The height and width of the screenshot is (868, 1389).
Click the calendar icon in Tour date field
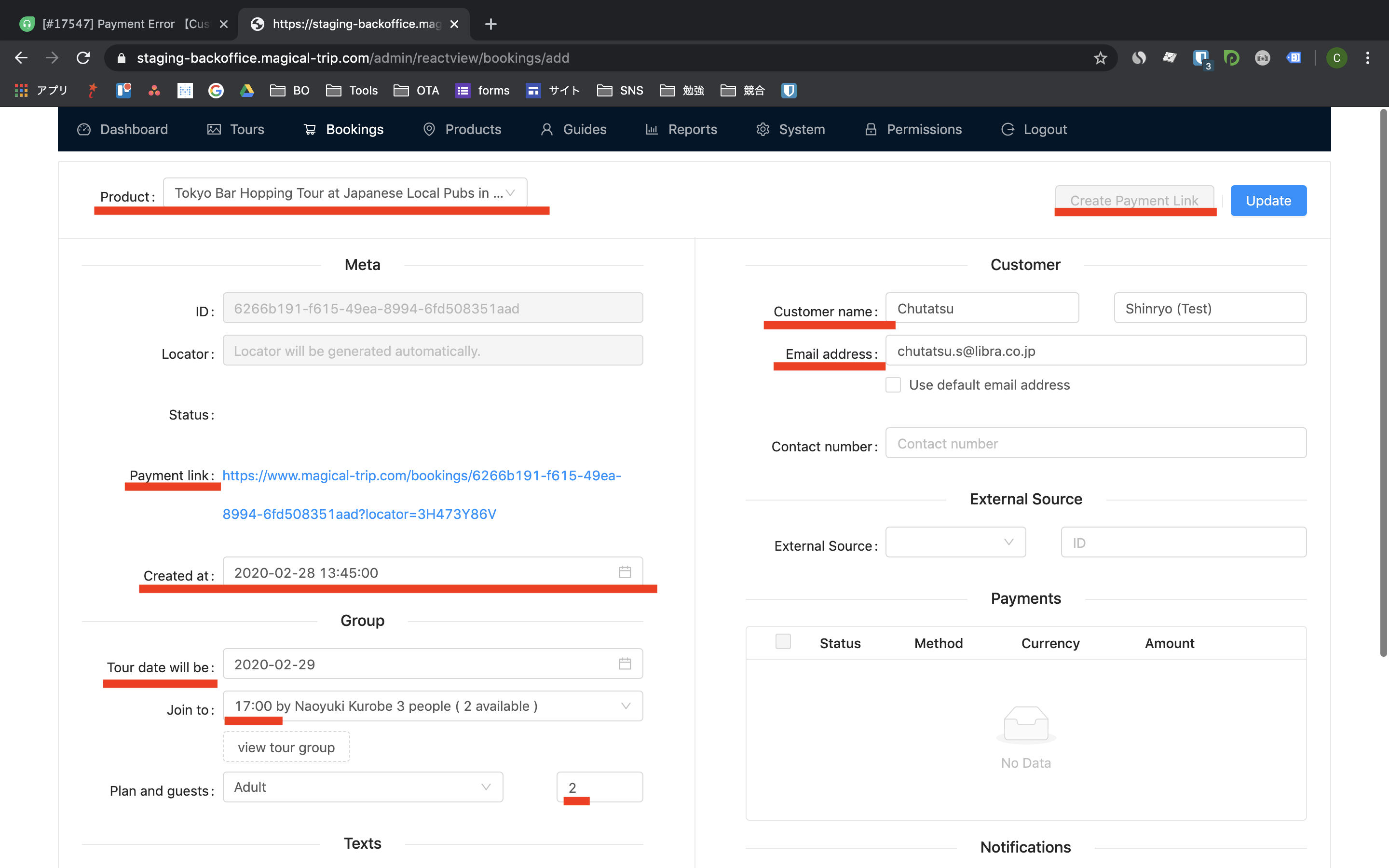click(x=625, y=664)
